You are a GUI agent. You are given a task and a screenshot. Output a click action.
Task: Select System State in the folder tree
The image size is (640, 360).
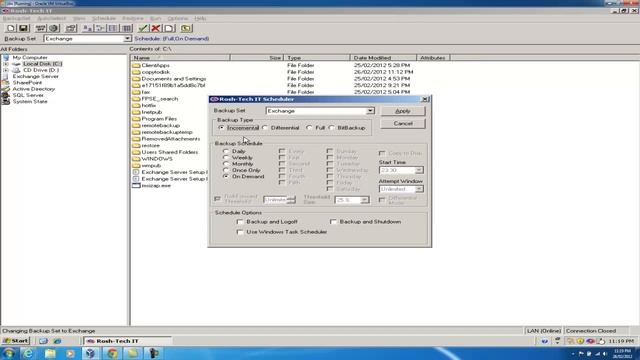coord(30,101)
